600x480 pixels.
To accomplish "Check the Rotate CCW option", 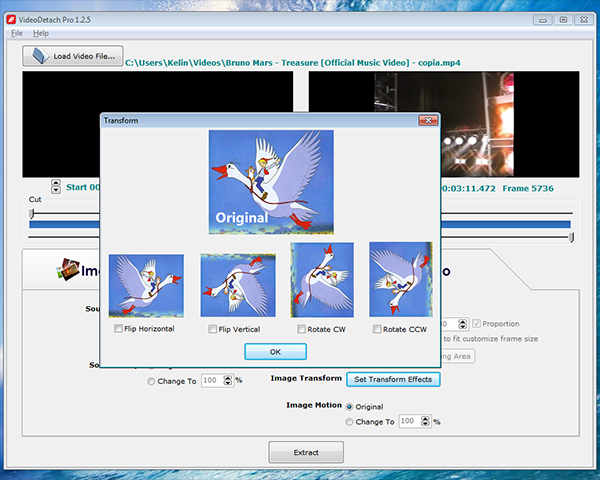I will 377,329.
